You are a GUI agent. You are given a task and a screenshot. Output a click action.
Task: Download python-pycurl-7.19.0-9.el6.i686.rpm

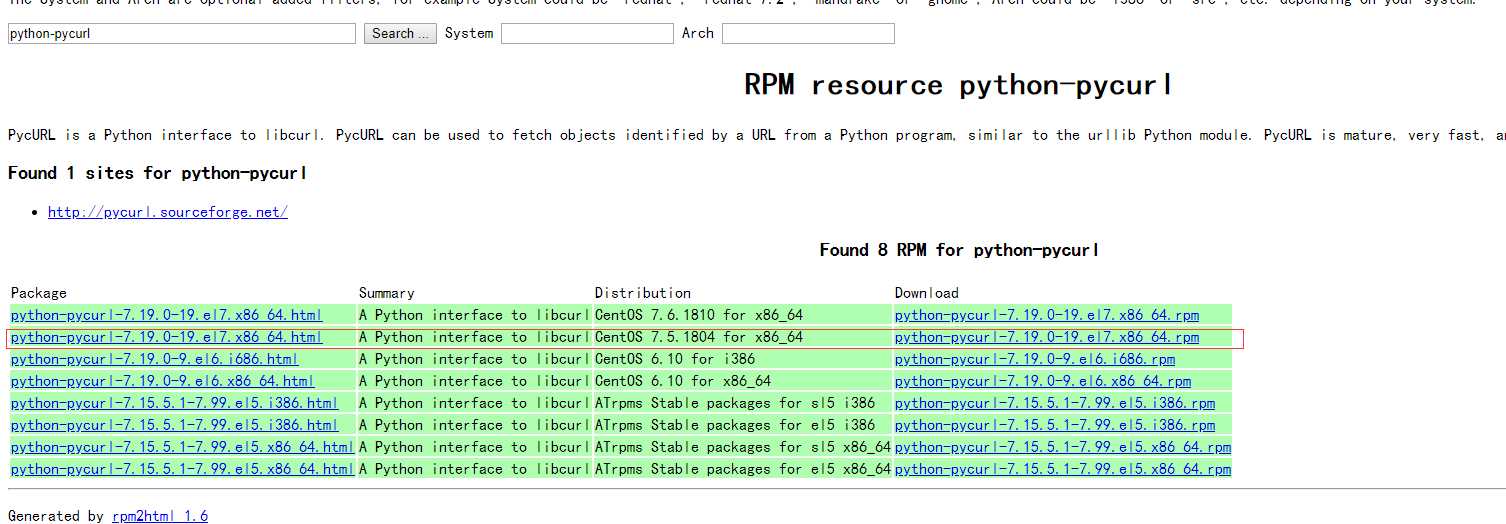pos(1035,359)
